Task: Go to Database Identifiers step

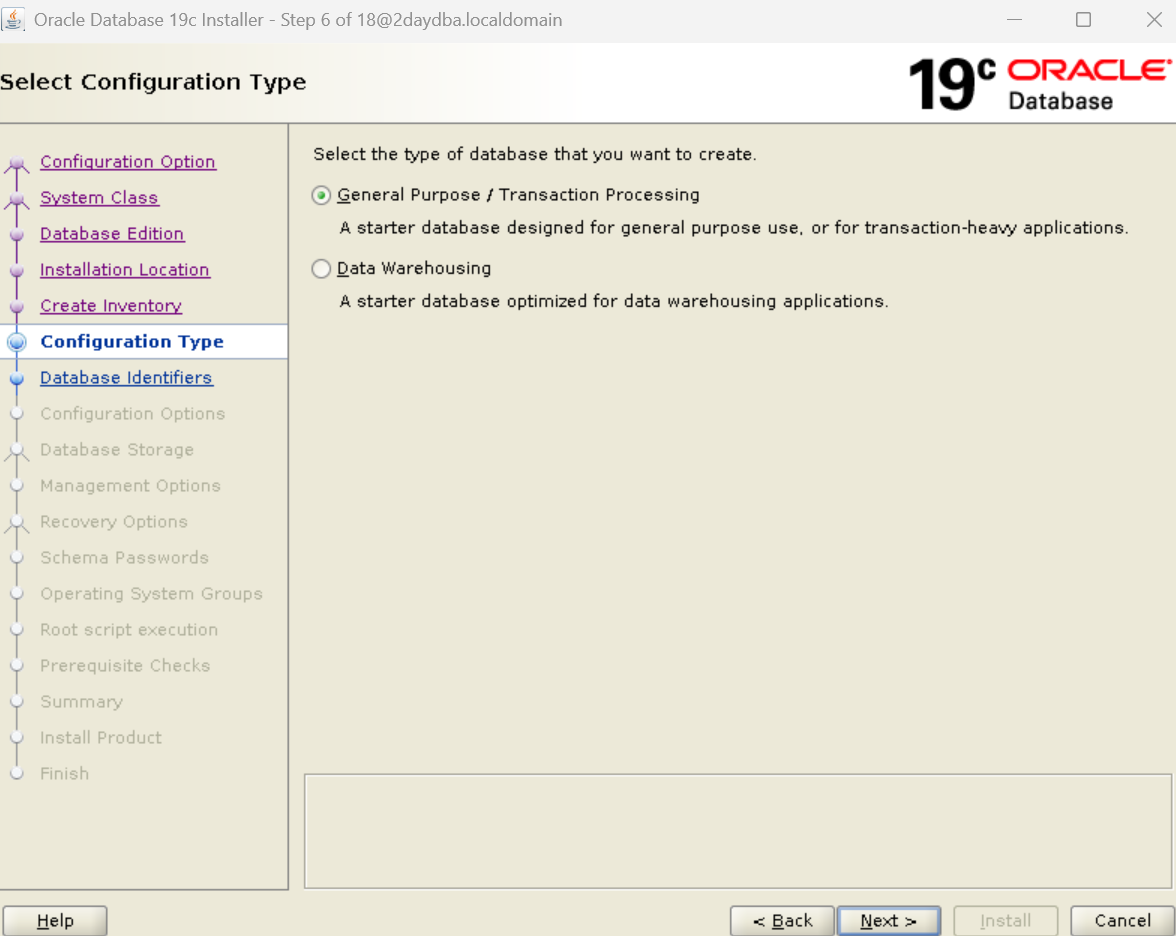Action: (x=127, y=377)
